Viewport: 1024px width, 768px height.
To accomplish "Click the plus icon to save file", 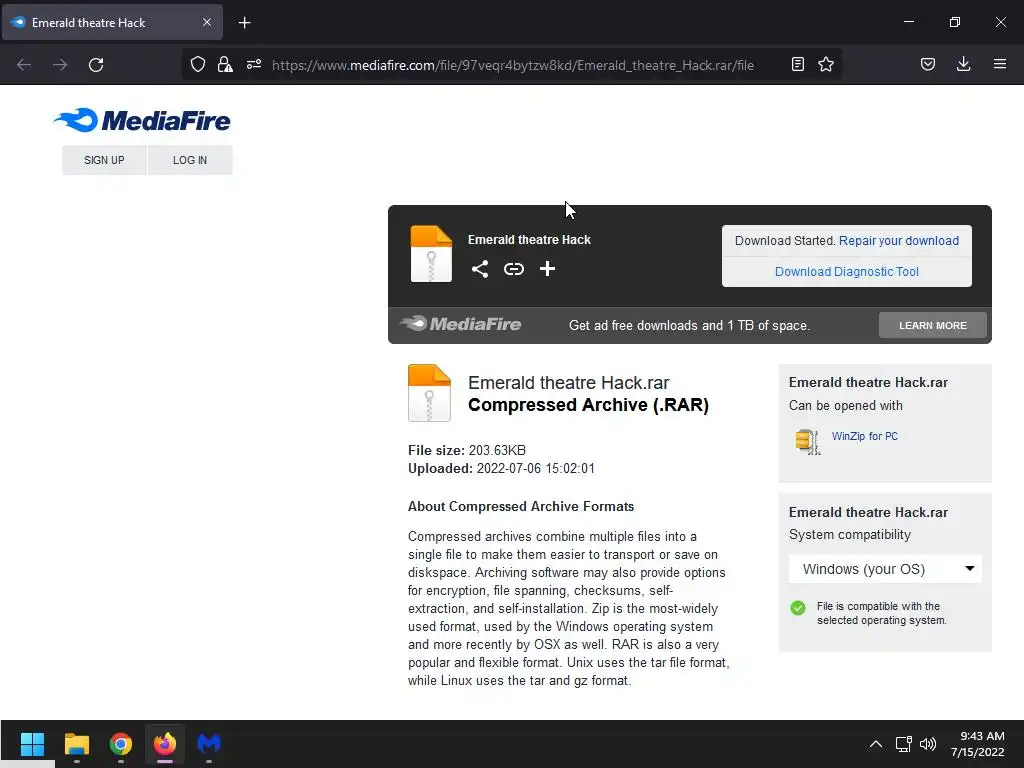I will tap(547, 268).
